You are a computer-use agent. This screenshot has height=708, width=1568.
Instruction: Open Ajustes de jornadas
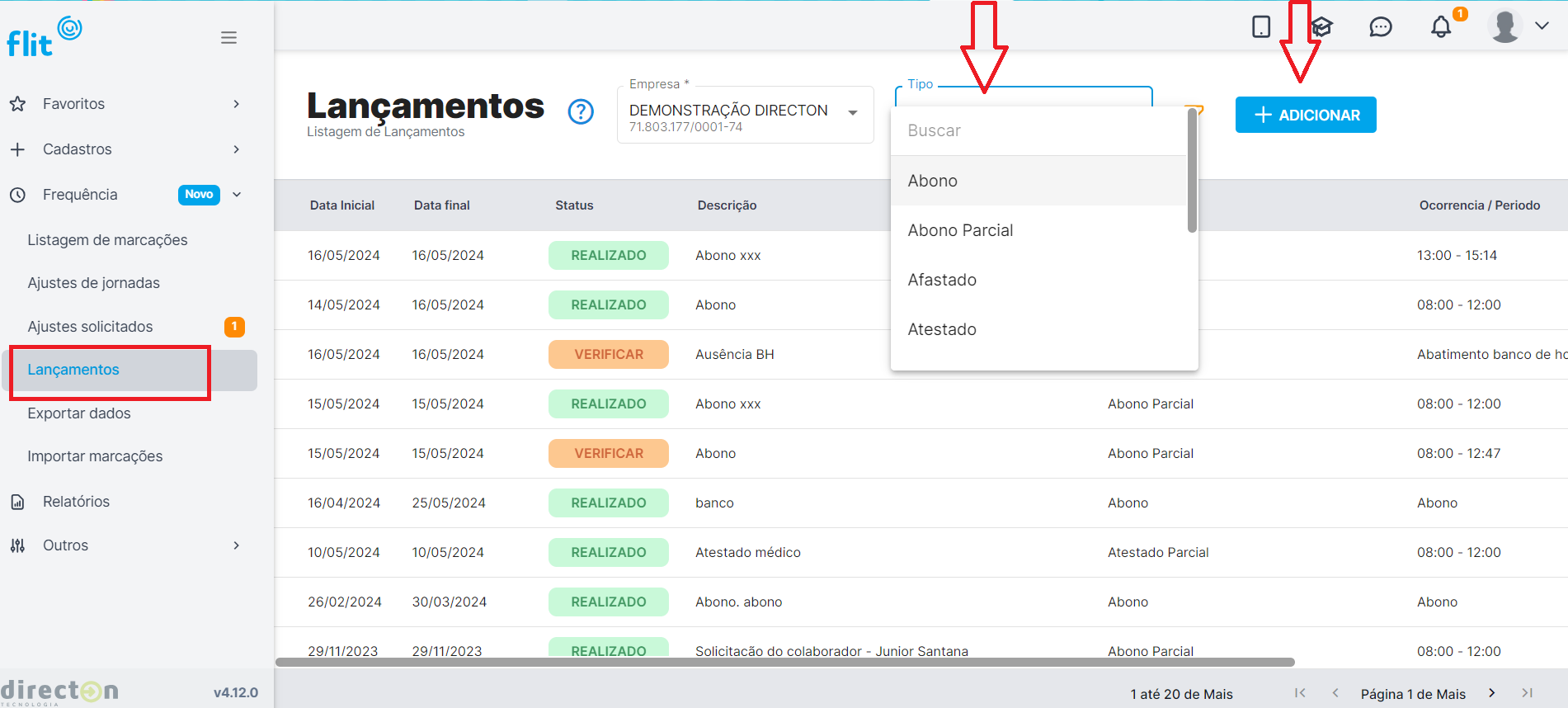tap(93, 283)
